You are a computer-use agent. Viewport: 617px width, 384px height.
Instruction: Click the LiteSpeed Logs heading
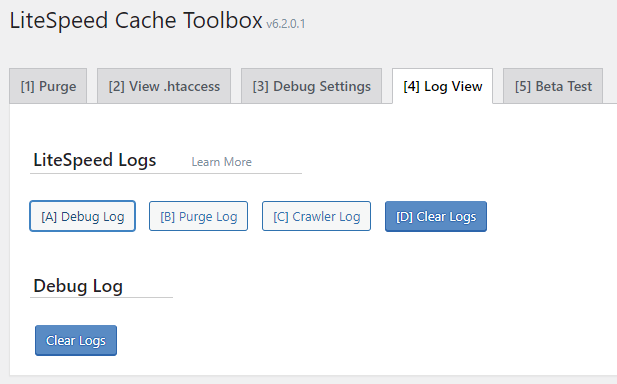pos(94,160)
